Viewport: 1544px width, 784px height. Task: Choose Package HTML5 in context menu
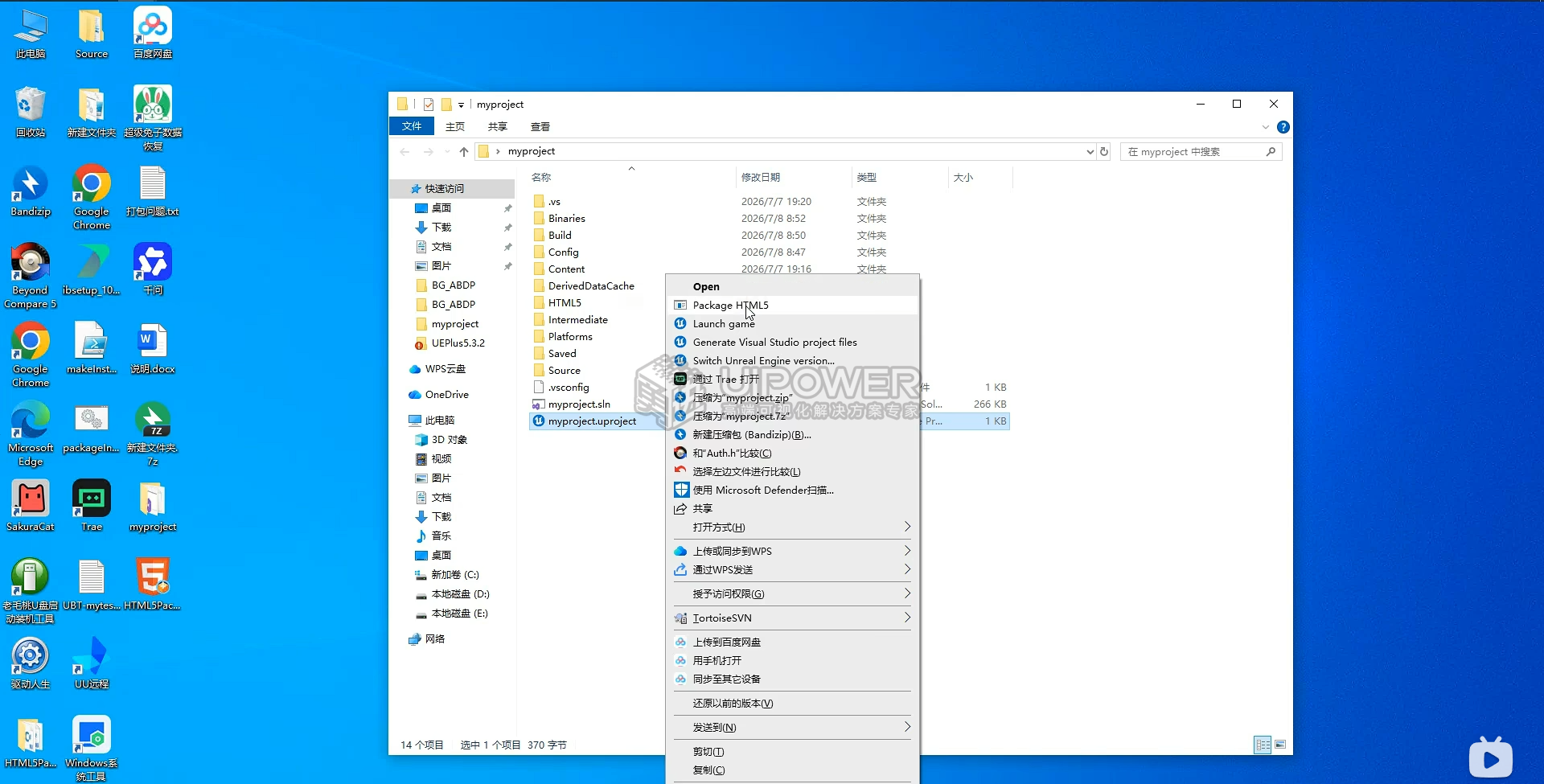point(793,305)
